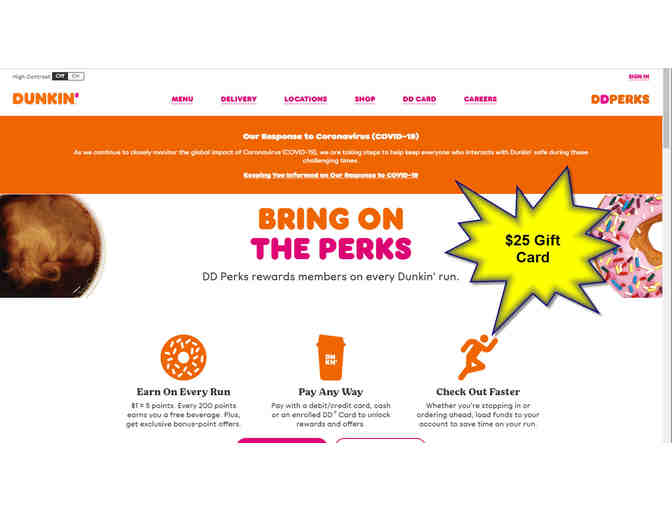Open the DD Card page
This screenshot has height=510, width=672.
click(419, 99)
